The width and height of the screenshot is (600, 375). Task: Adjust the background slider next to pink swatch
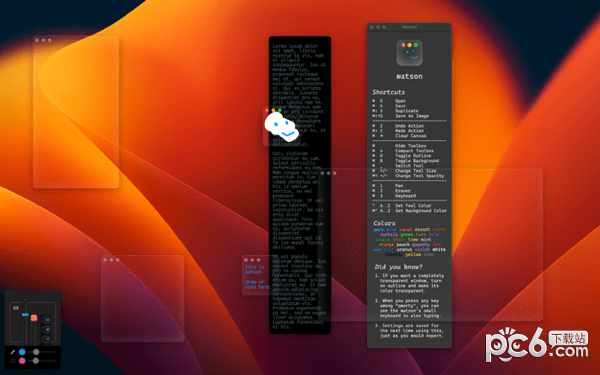42,360
